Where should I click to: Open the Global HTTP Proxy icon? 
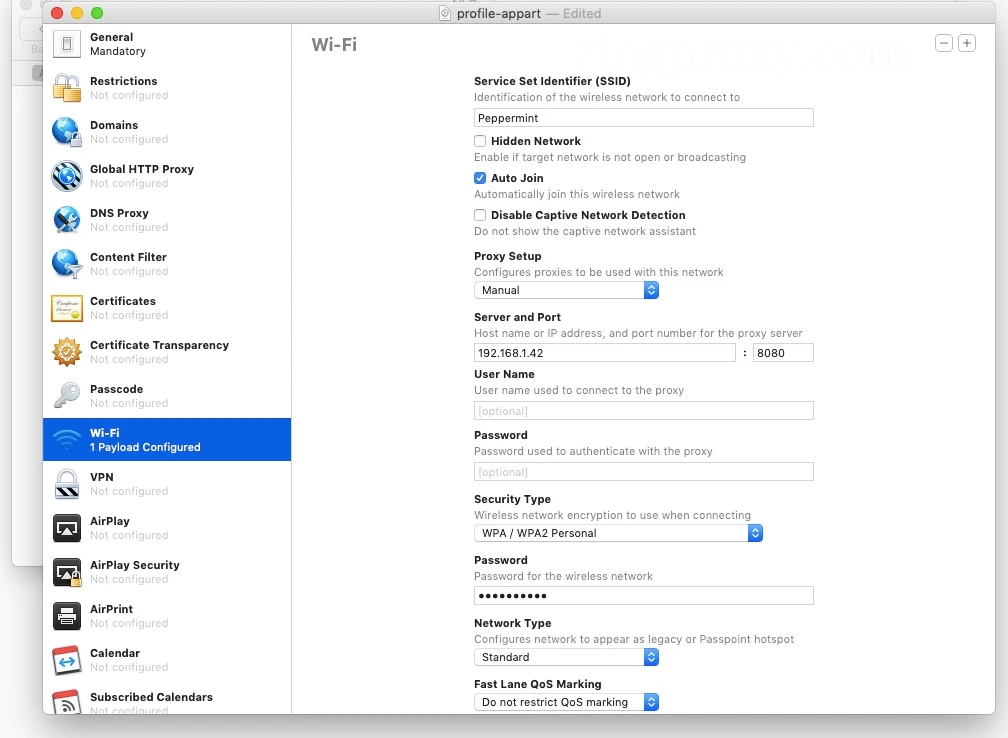coord(67,176)
